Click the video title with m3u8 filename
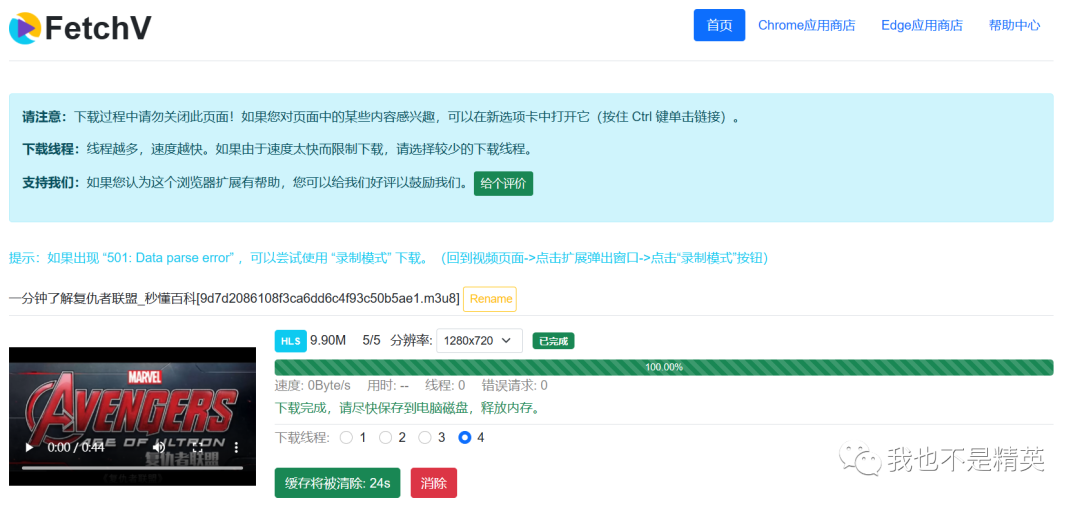 coord(234,298)
